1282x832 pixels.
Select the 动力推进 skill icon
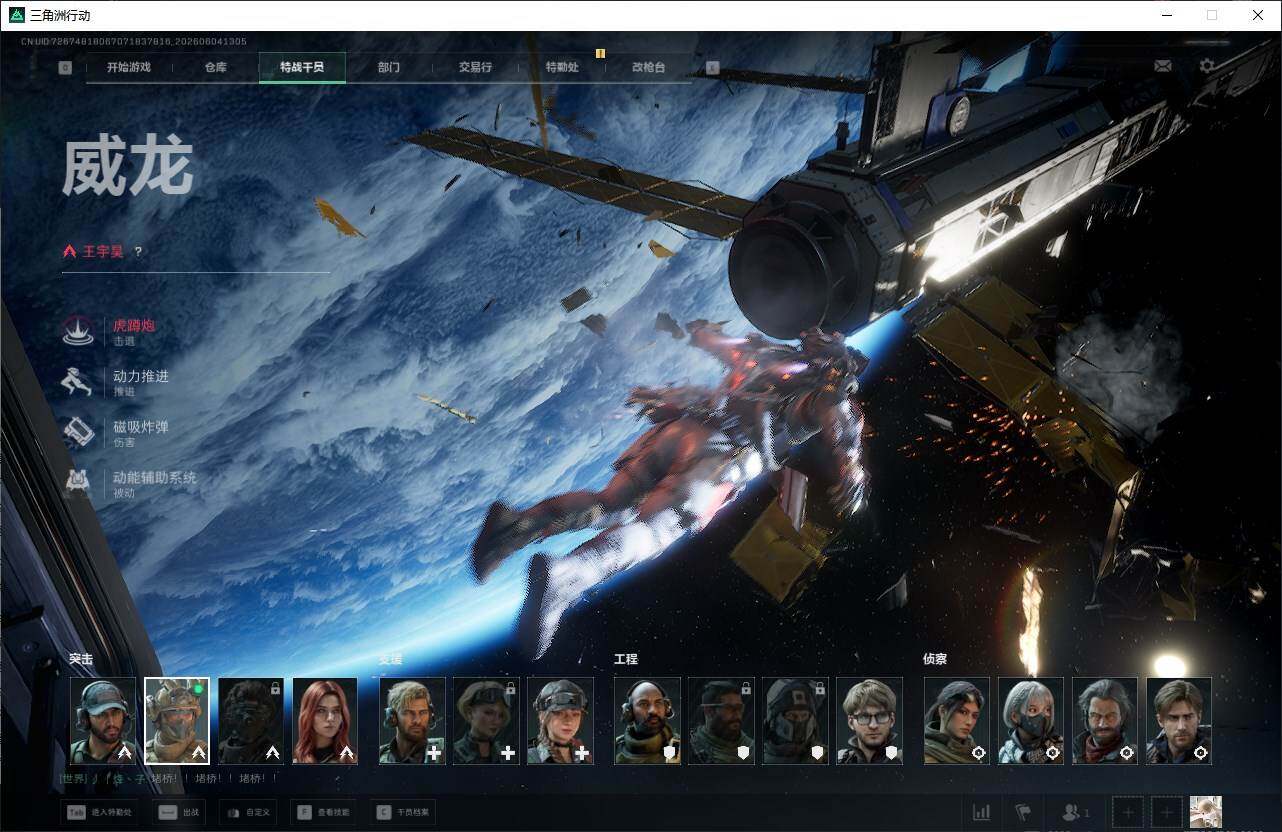78,382
